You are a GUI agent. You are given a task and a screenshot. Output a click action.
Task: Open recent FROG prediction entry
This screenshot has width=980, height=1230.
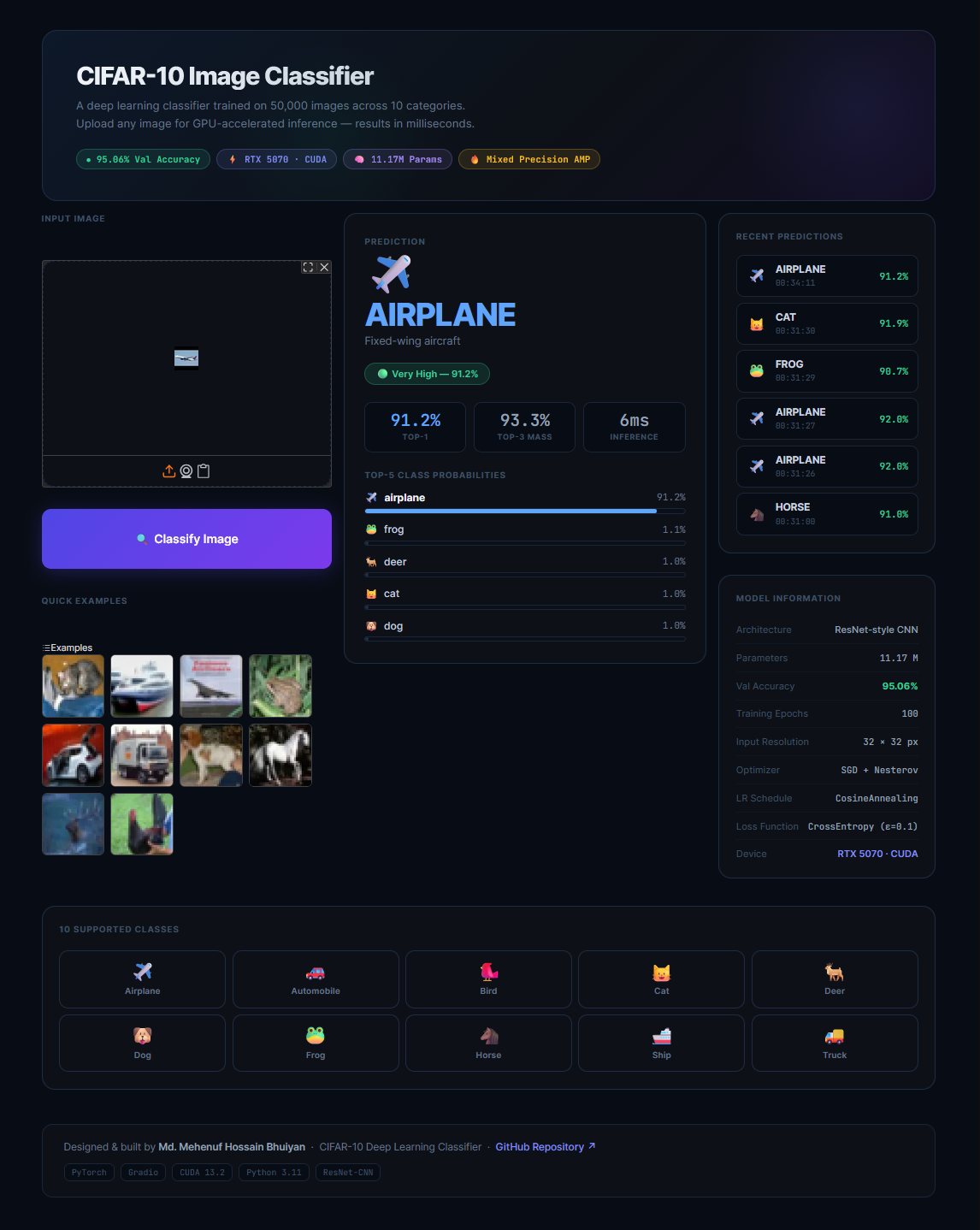pos(827,371)
